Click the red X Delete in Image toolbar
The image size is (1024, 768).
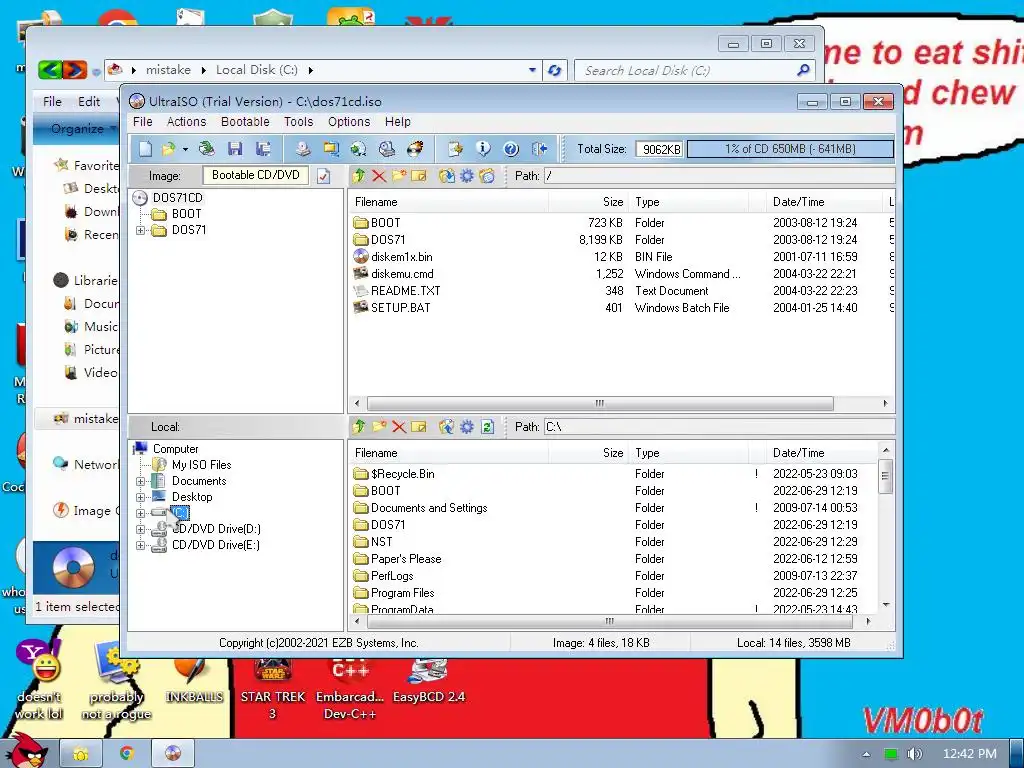[x=379, y=176]
